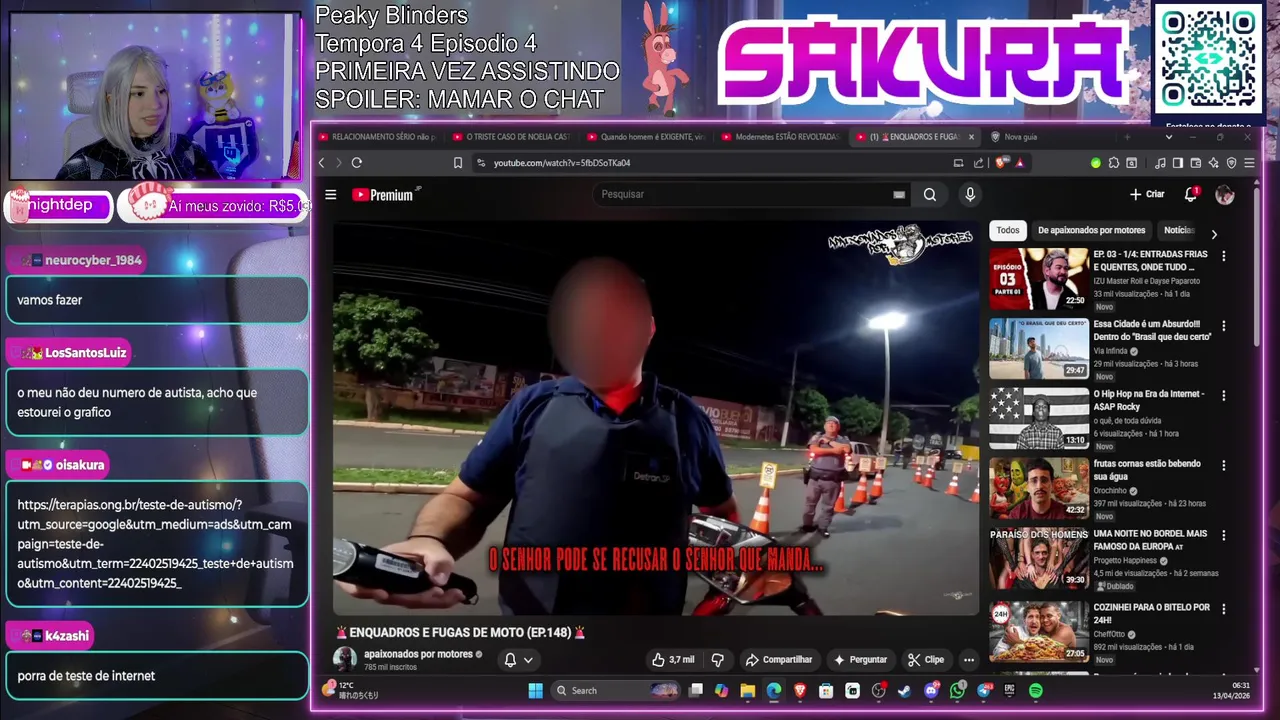
Task: Open the Windows Start menu
Action: tap(535, 691)
